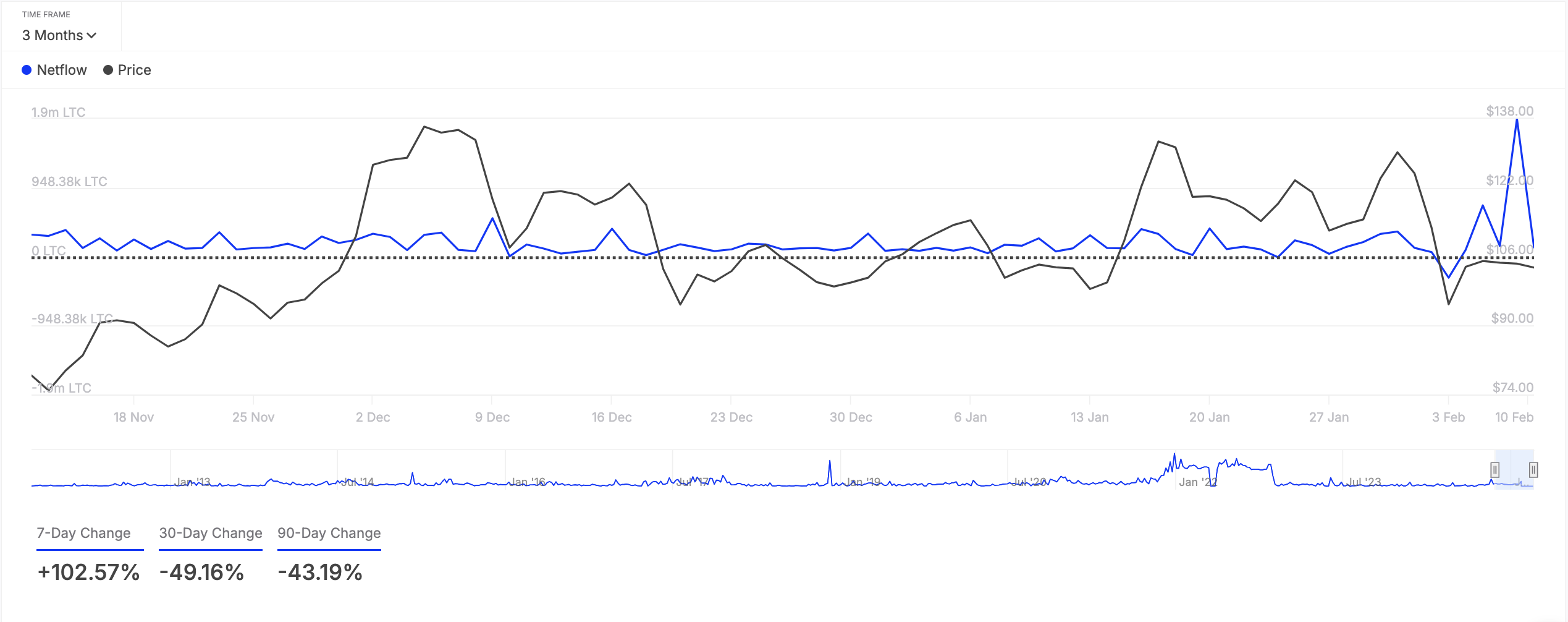Click the 9 Dec x-axis date label
Image resolution: width=1568 pixels, height=622 pixels.
click(x=492, y=417)
